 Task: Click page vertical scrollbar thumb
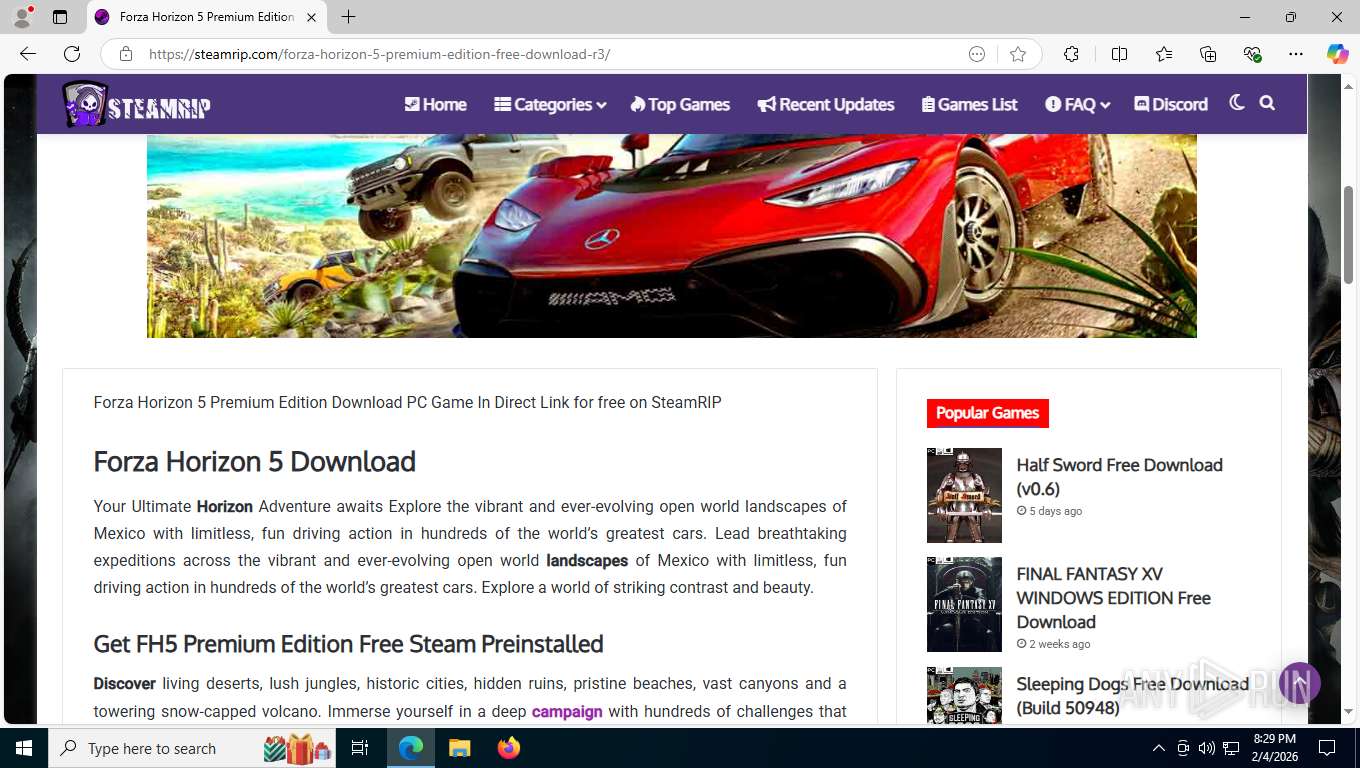click(x=1349, y=235)
